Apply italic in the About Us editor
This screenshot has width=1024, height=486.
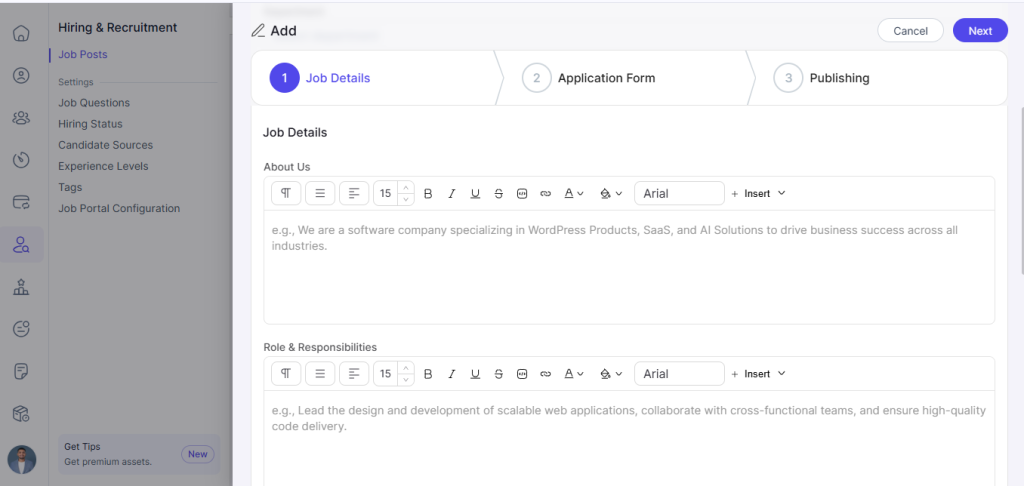451,194
